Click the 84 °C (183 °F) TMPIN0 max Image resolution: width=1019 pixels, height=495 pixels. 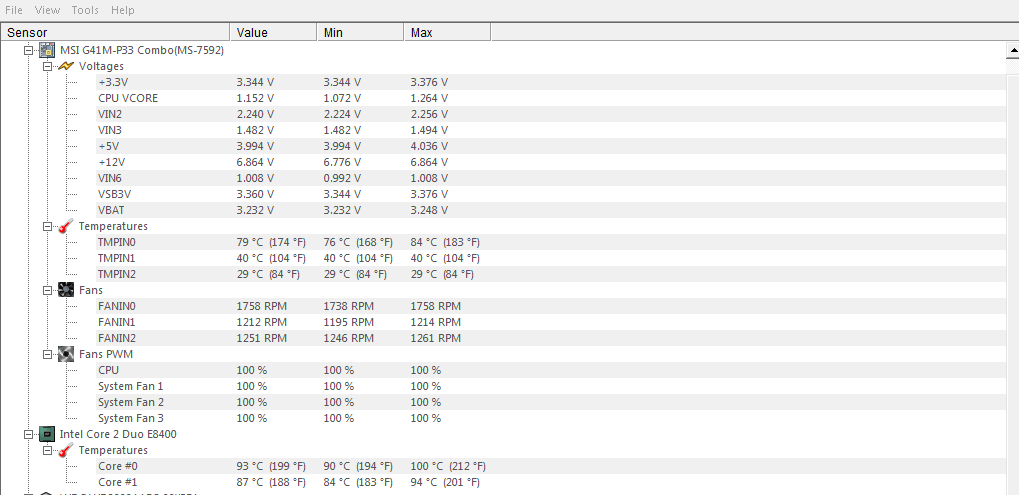[445, 242]
